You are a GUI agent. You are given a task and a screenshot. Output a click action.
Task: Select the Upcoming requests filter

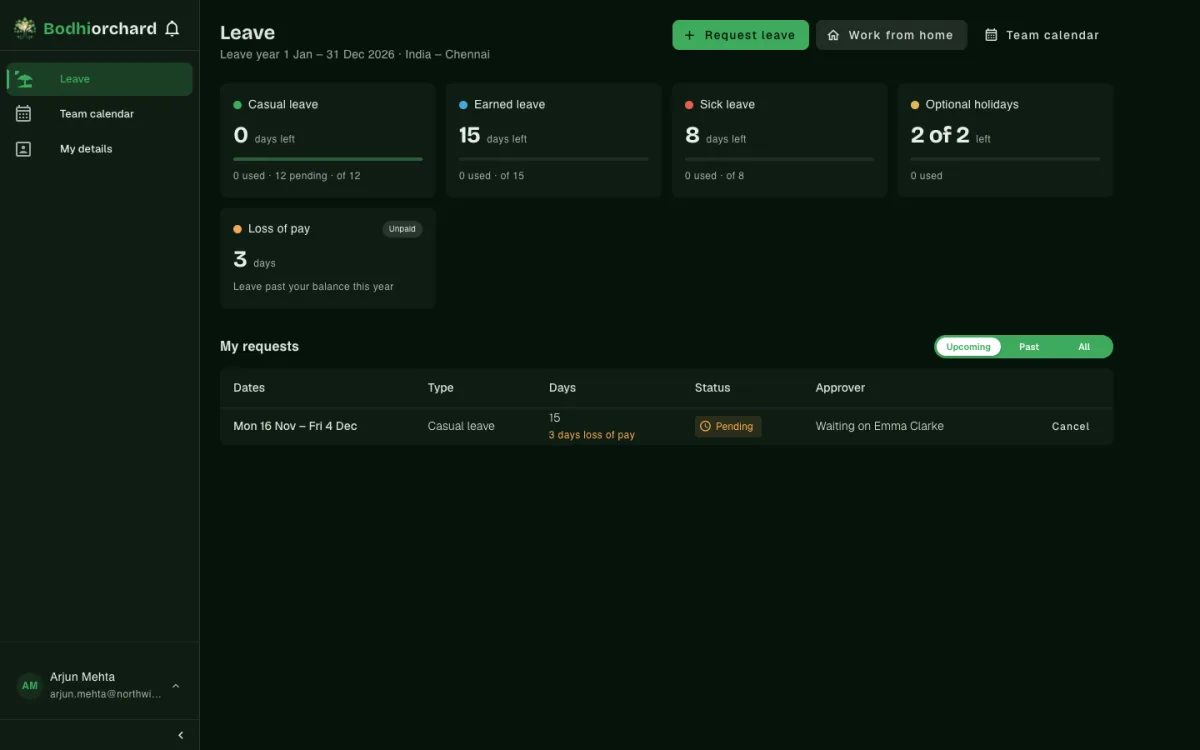(x=968, y=347)
